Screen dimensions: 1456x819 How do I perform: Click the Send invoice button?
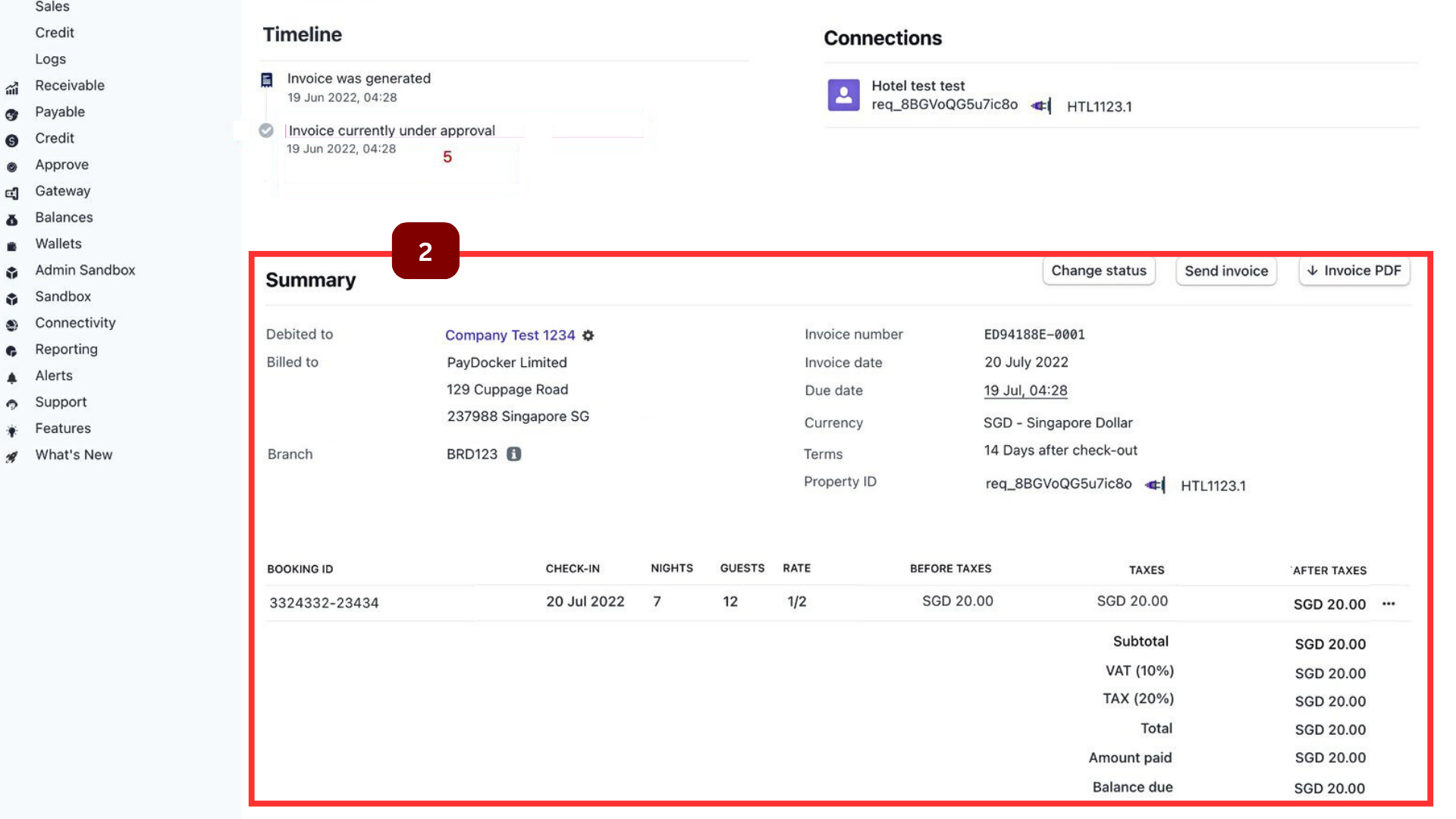pyautogui.click(x=1226, y=271)
